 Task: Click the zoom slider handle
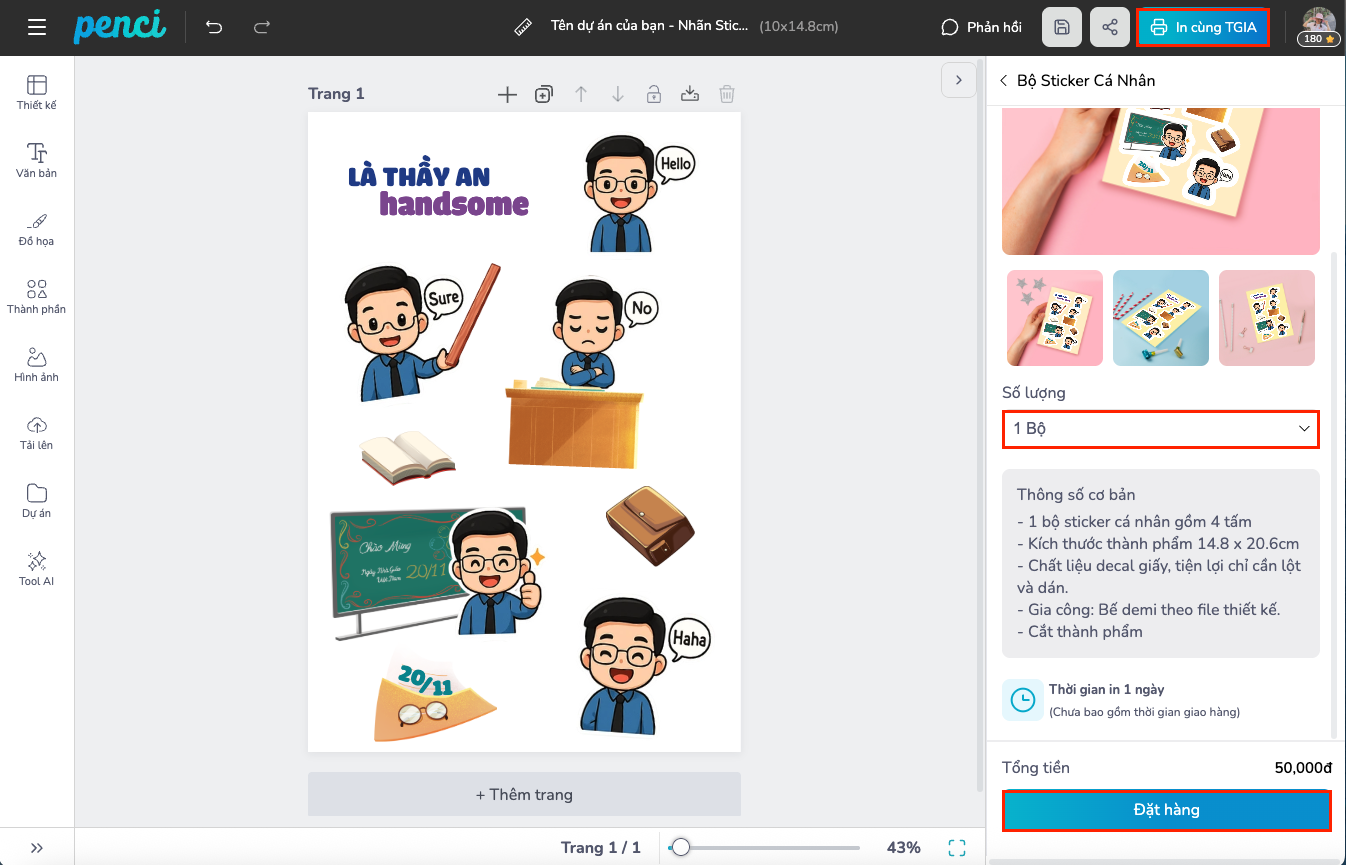(681, 847)
